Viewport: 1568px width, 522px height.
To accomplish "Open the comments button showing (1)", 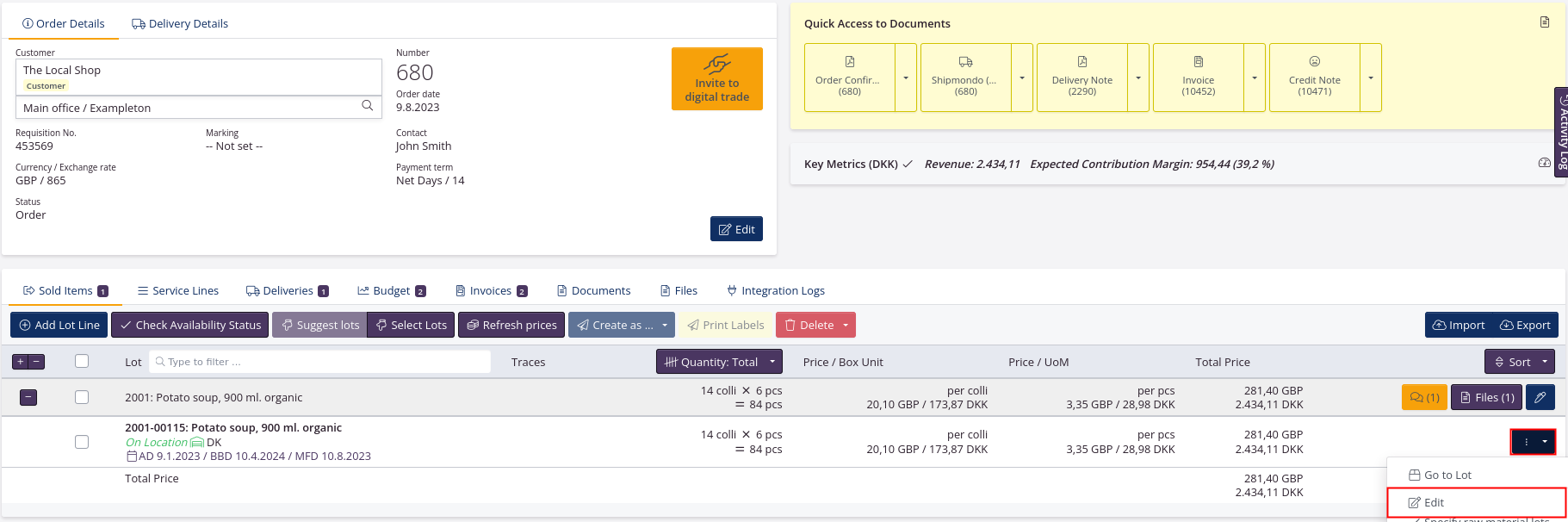I will pos(1424,397).
